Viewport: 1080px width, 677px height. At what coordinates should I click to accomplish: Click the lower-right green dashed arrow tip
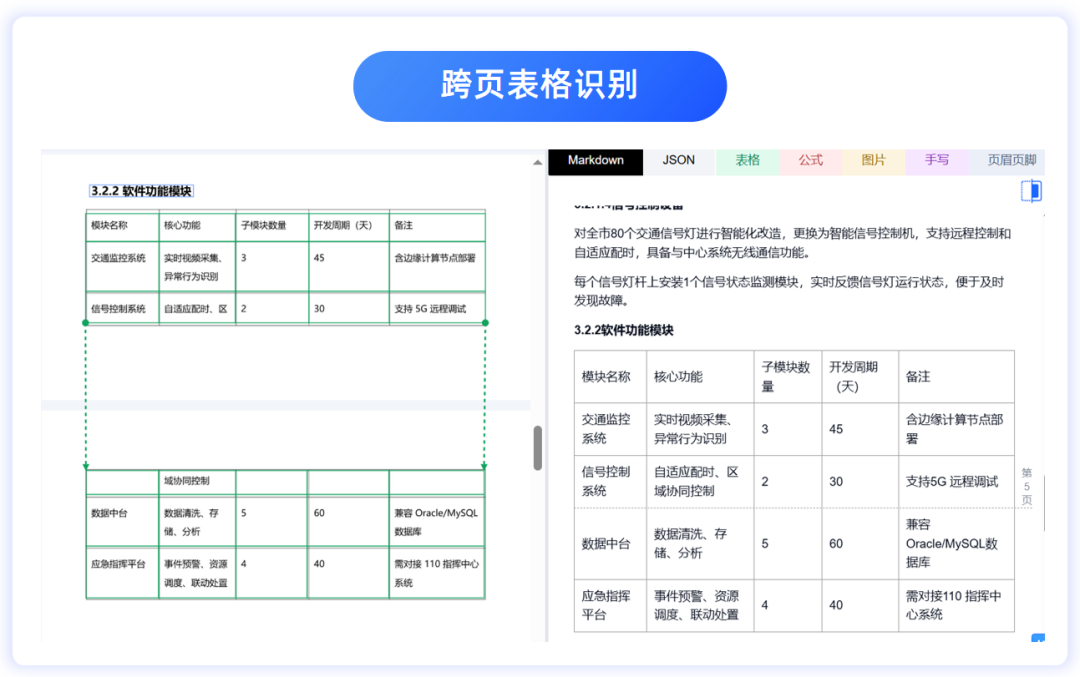point(485,466)
